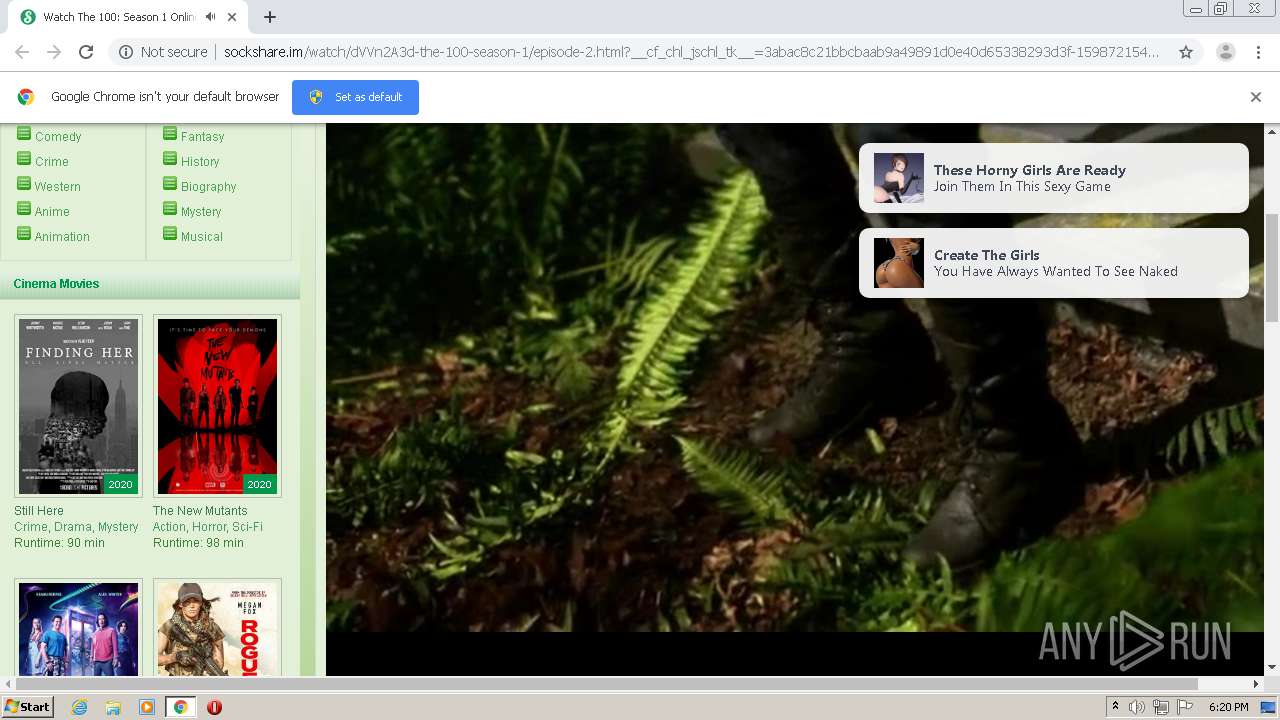Click the scroll down arrow

(x=1272, y=668)
